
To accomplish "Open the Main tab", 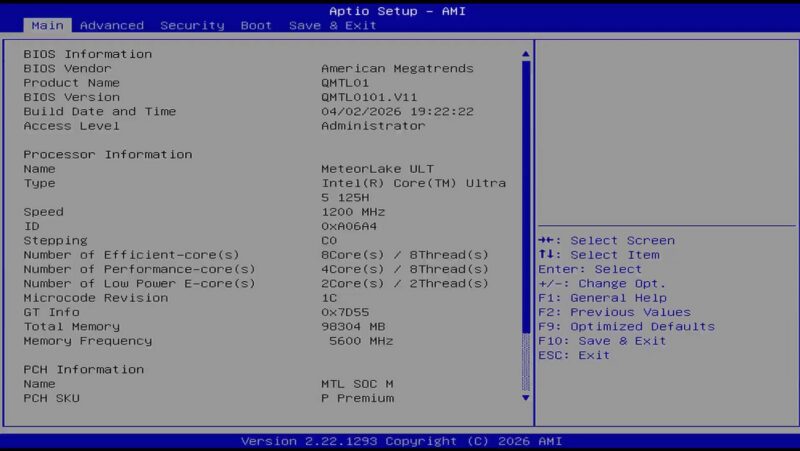I will [47, 26].
